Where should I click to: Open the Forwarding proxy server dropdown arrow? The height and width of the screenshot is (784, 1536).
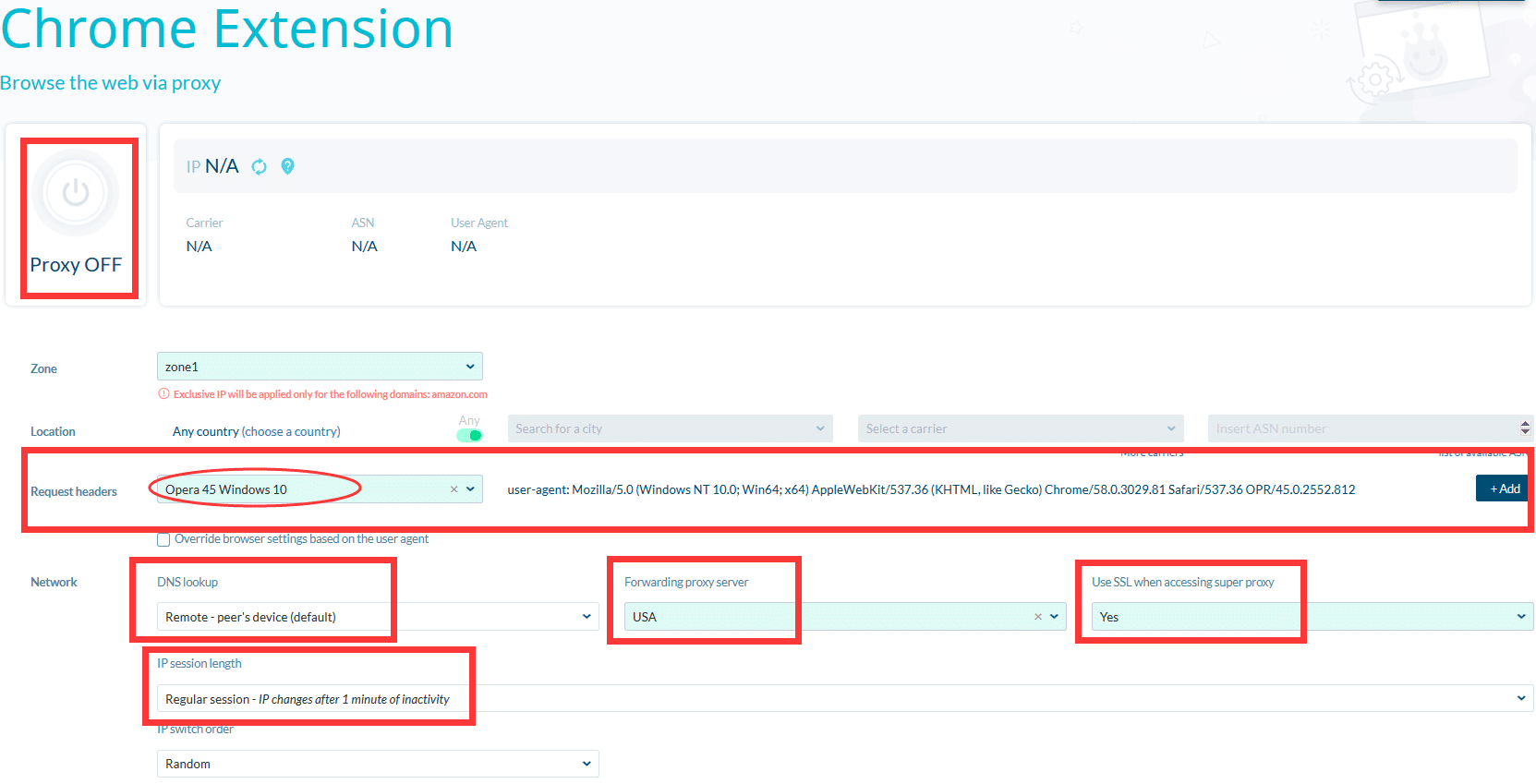1054,617
